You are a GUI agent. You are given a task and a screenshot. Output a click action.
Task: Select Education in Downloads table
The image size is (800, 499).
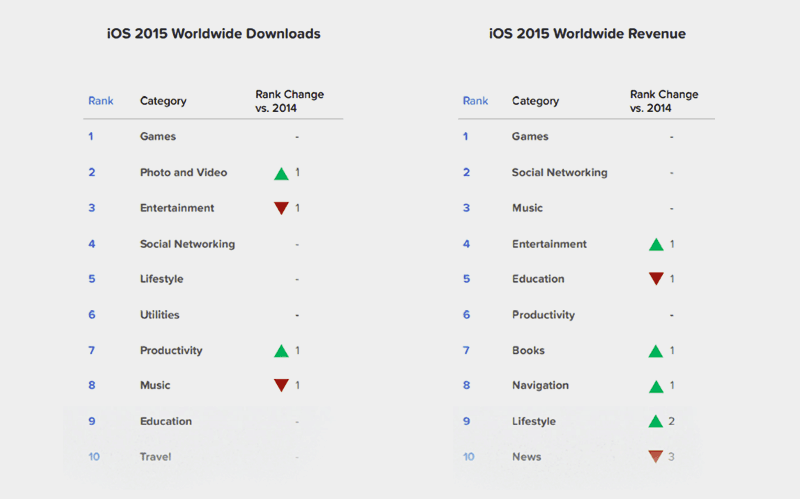tap(166, 421)
